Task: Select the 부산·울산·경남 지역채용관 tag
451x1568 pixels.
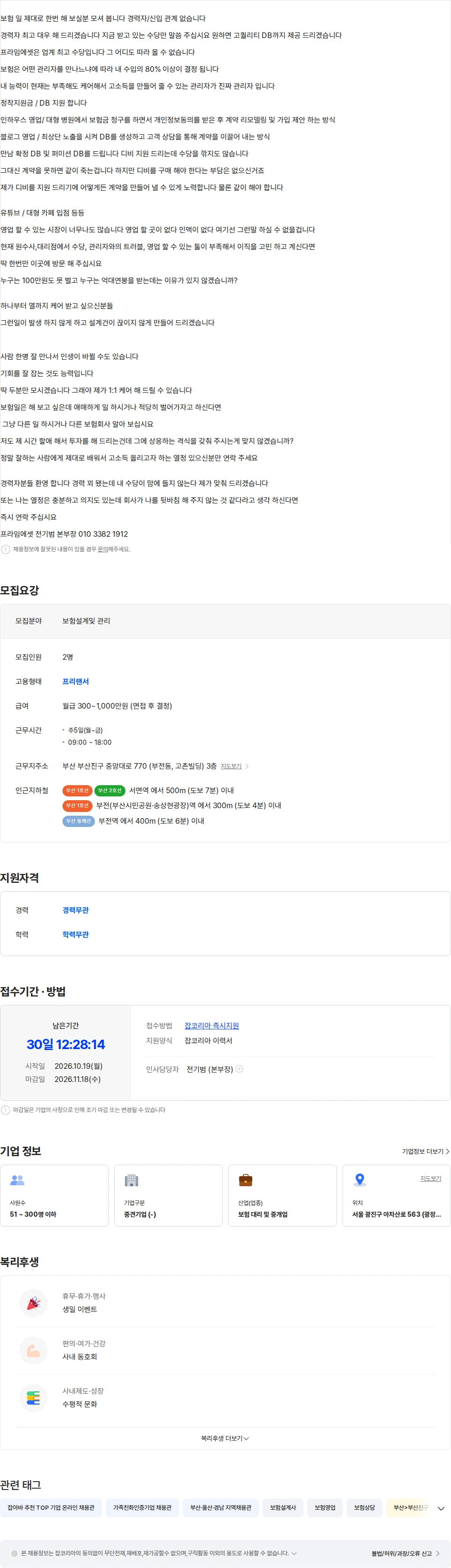Action: (221, 1508)
